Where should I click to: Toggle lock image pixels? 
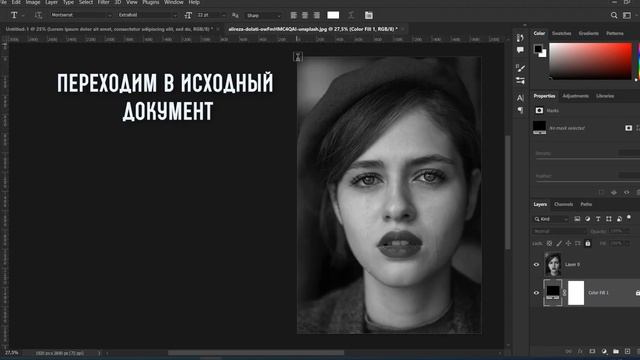(559, 243)
